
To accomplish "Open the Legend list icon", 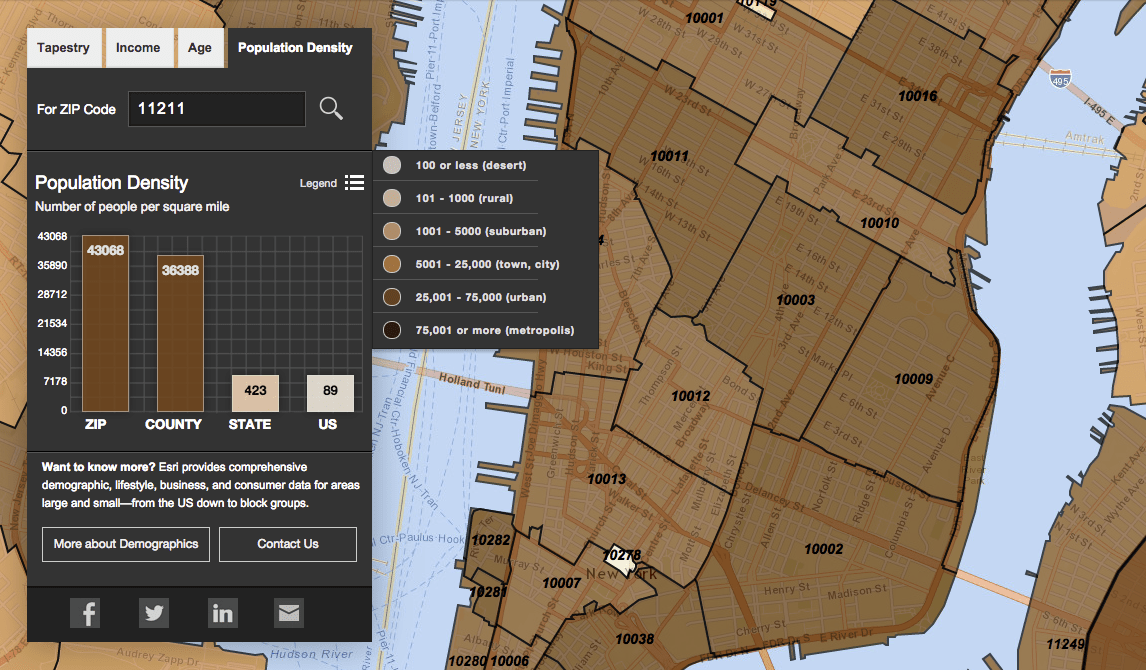I will 355,182.
